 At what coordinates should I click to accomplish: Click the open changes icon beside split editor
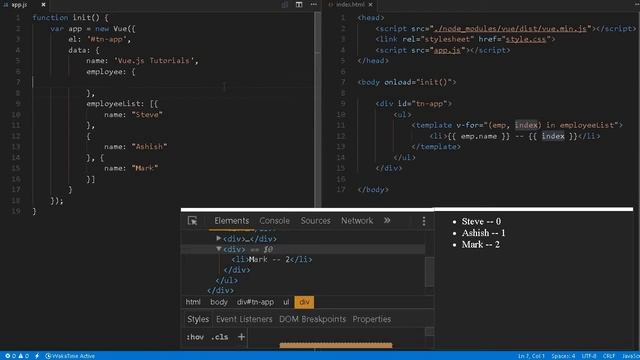point(284,4)
